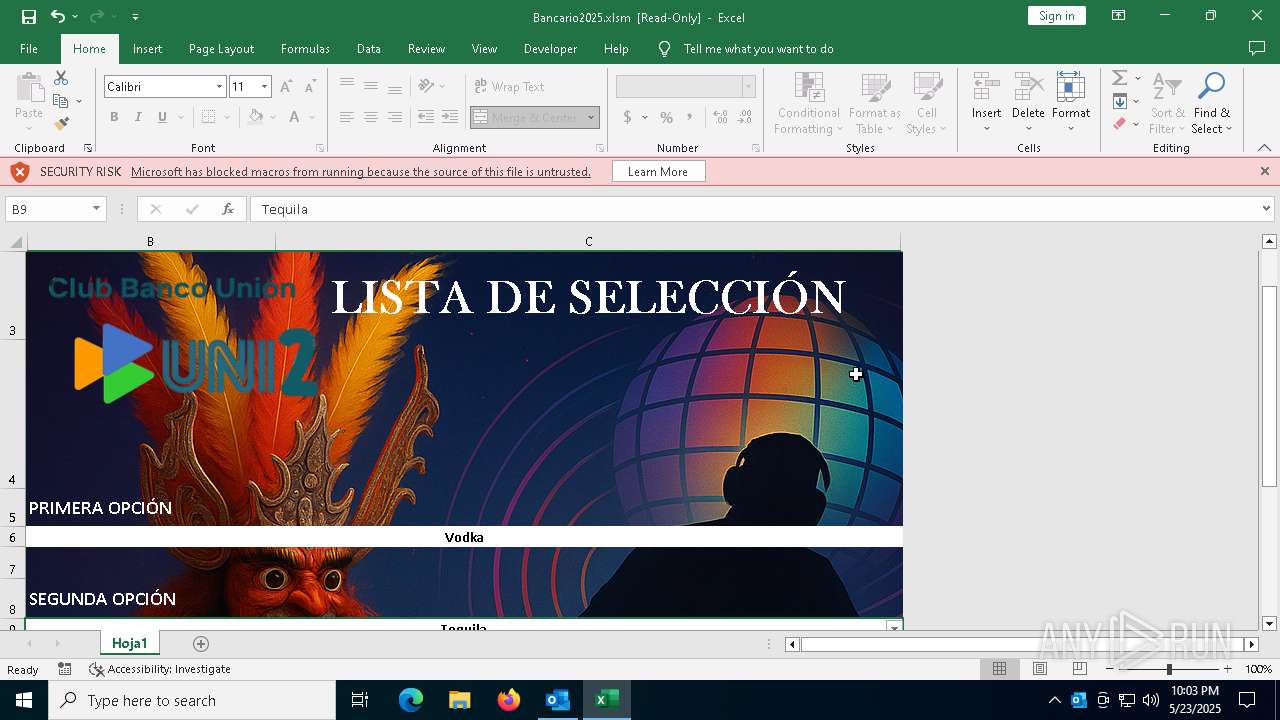Open Format as Table gallery
This screenshot has width=1280, height=720.
pyautogui.click(x=875, y=103)
